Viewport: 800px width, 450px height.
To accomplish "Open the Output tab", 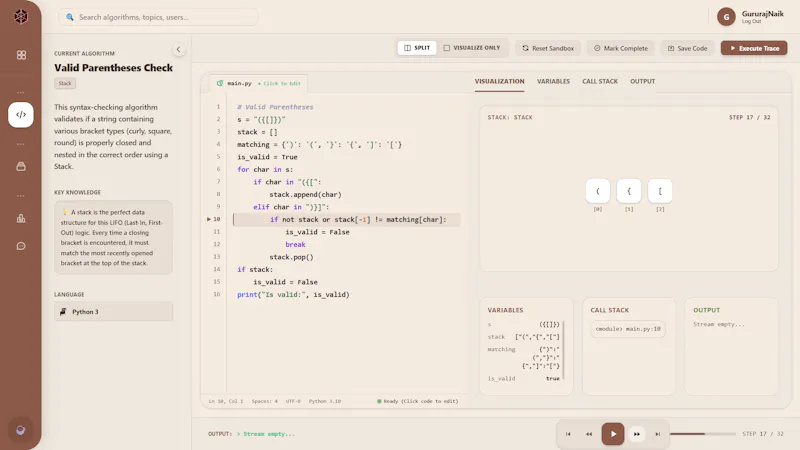I will point(642,82).
